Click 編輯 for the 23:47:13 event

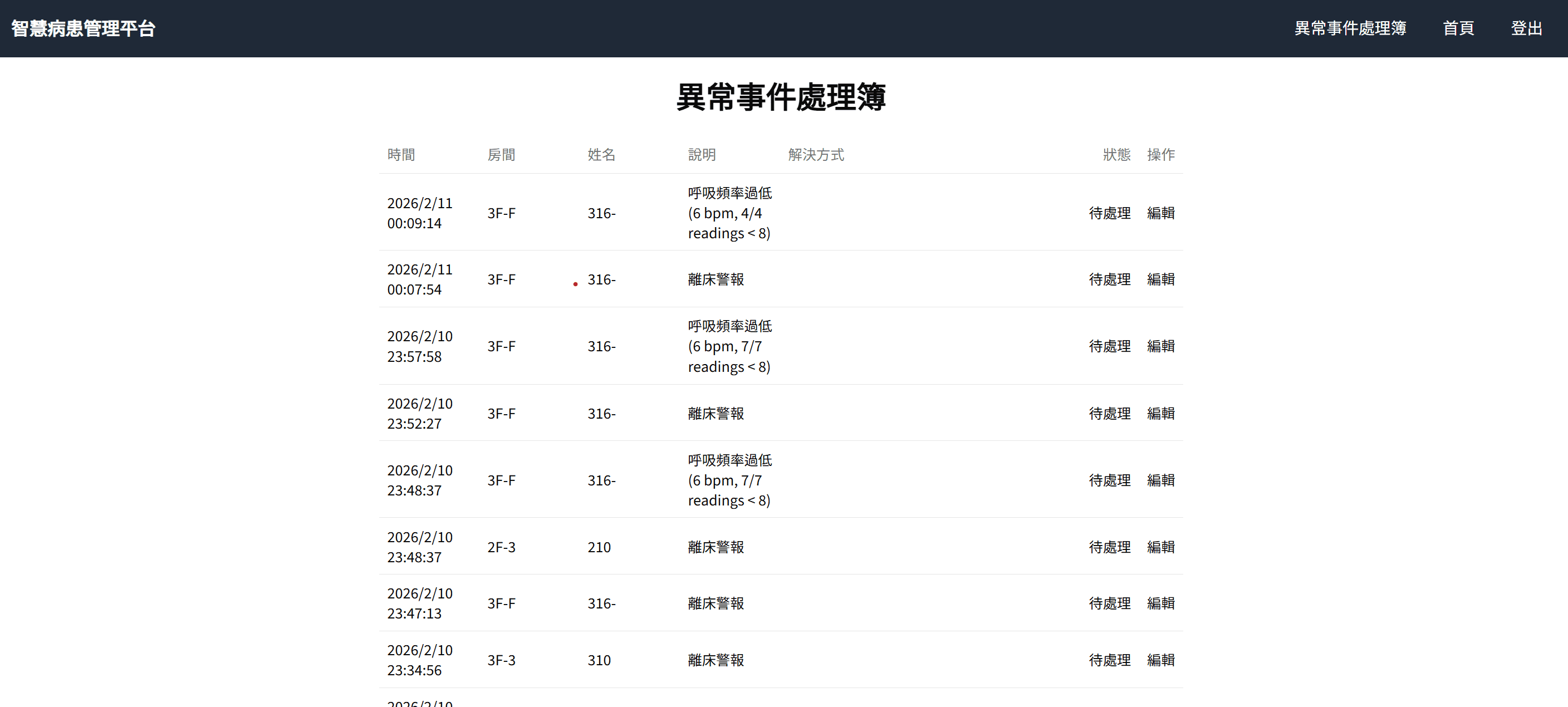point(1160,603)
